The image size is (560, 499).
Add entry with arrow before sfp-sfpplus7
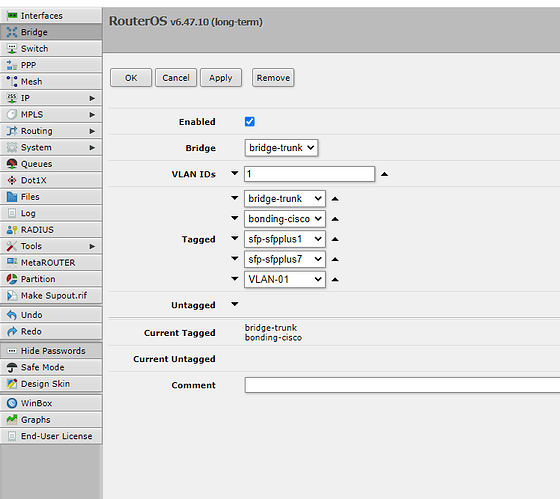235,258
